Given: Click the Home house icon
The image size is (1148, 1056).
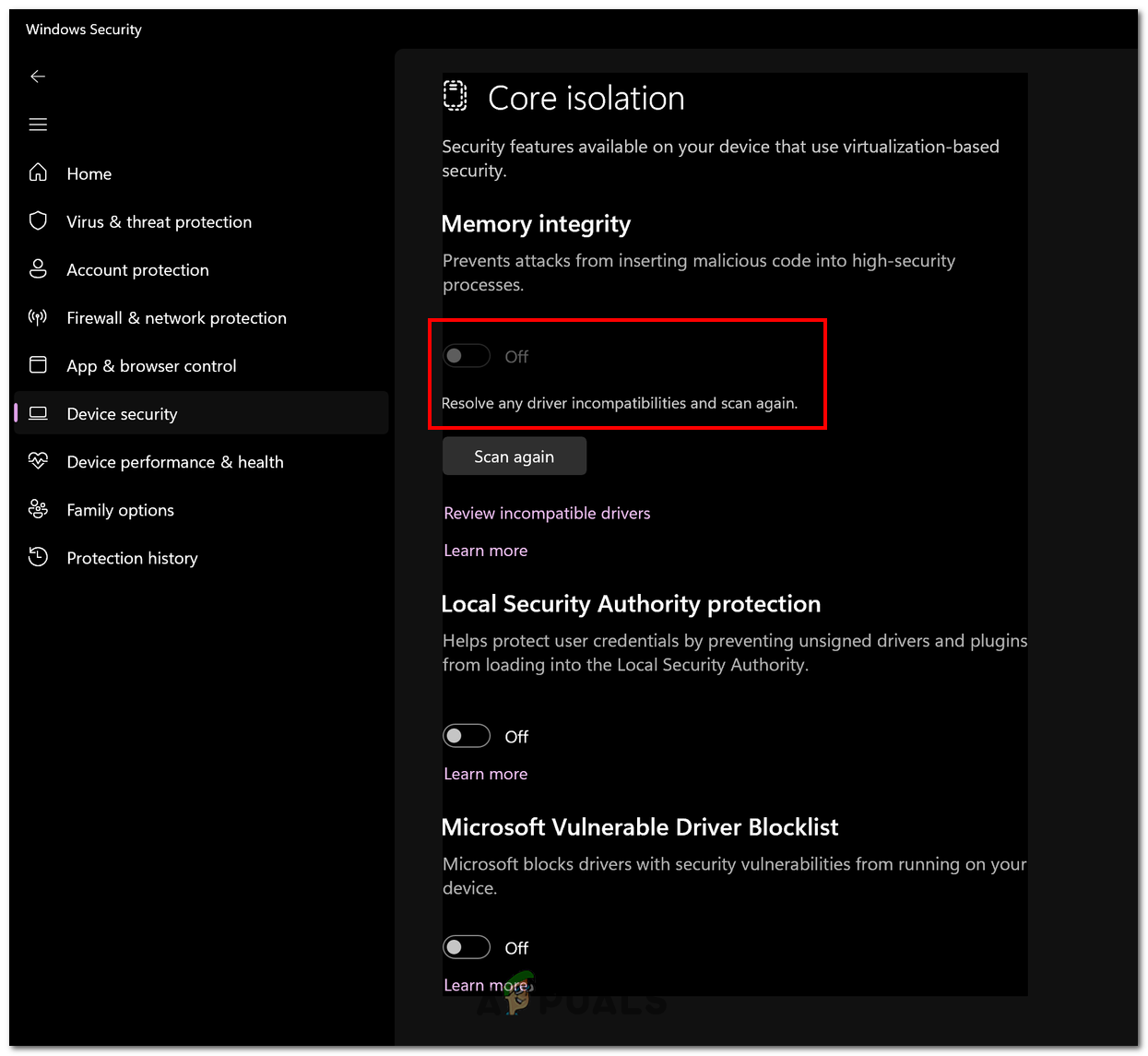Looking at the screenshot, I should tap(38, 172).
